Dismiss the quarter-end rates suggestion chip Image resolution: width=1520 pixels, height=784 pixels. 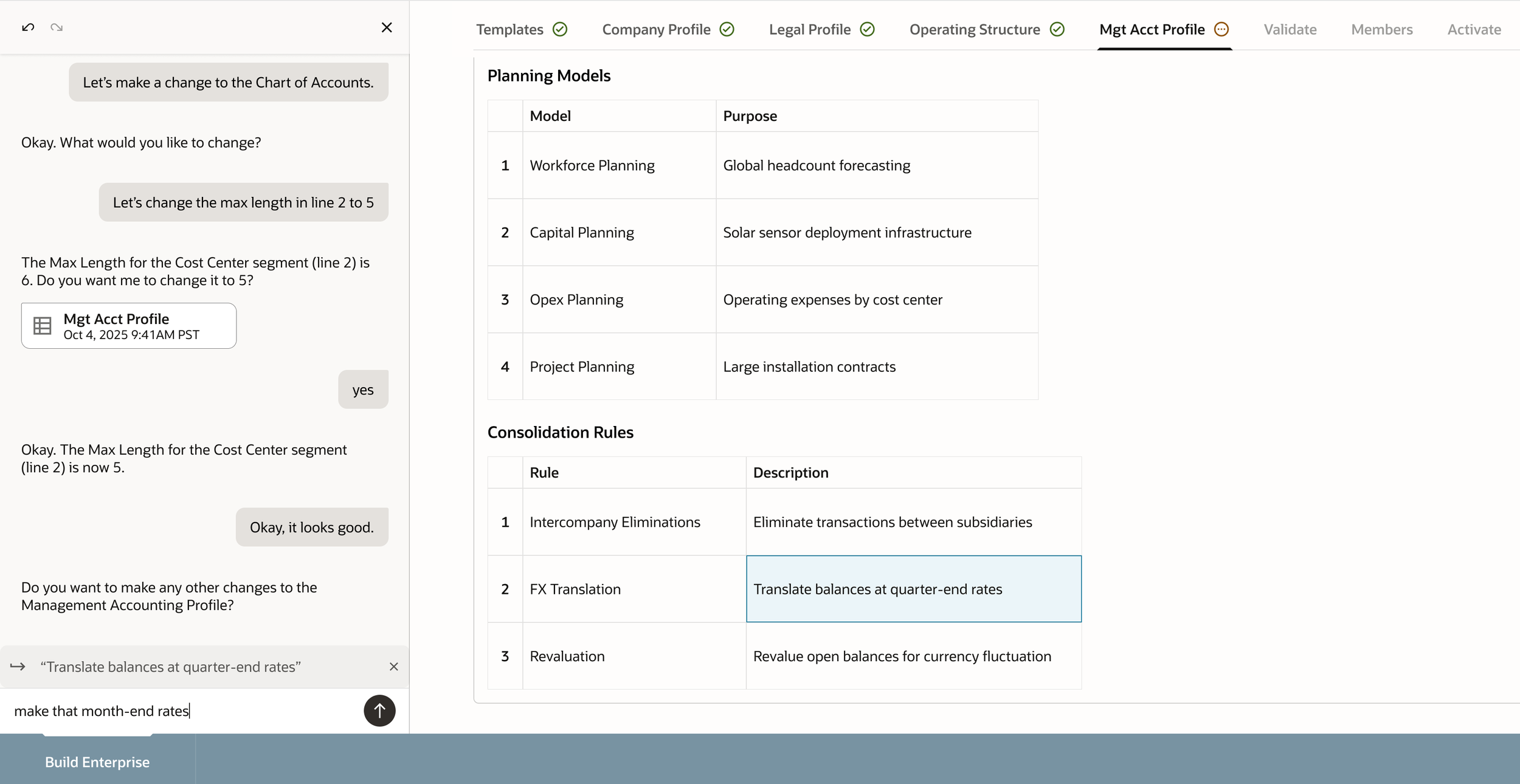394,667
